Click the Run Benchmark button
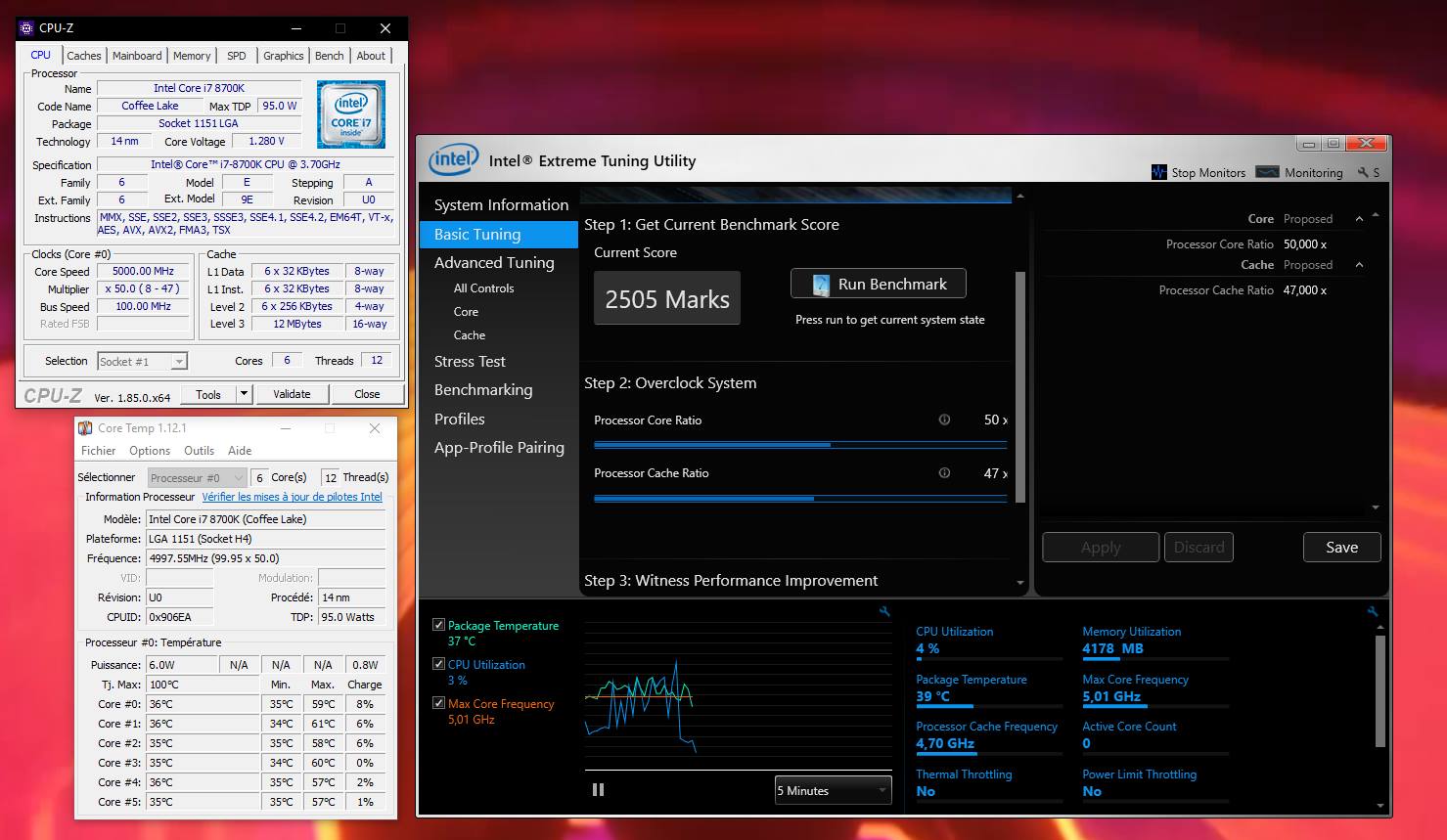Viewport: 1447px width, 840px height. 879,284
